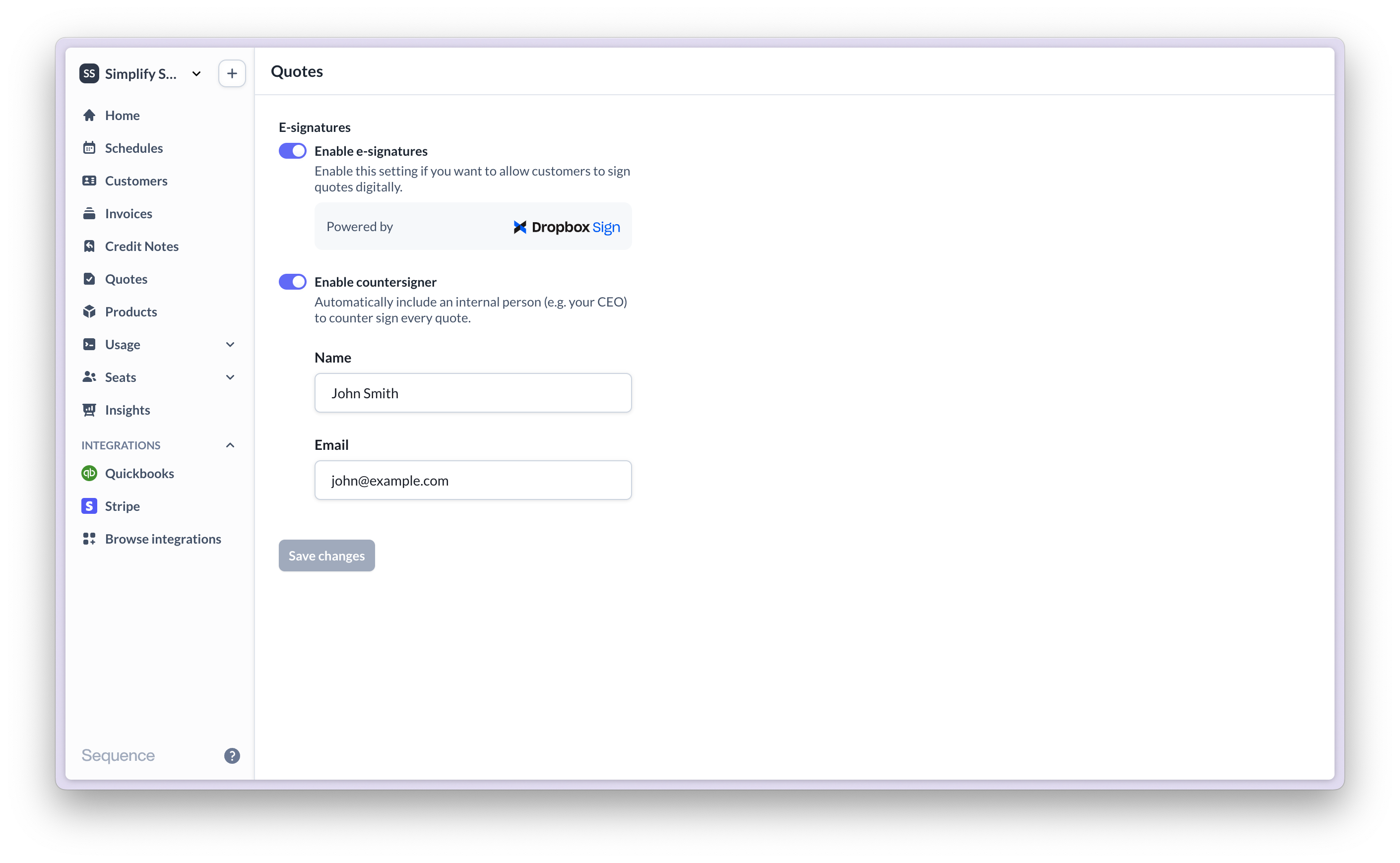Screen dimensions: 1400x863
Task: Click the Email input field
Action: click(473, 480)
